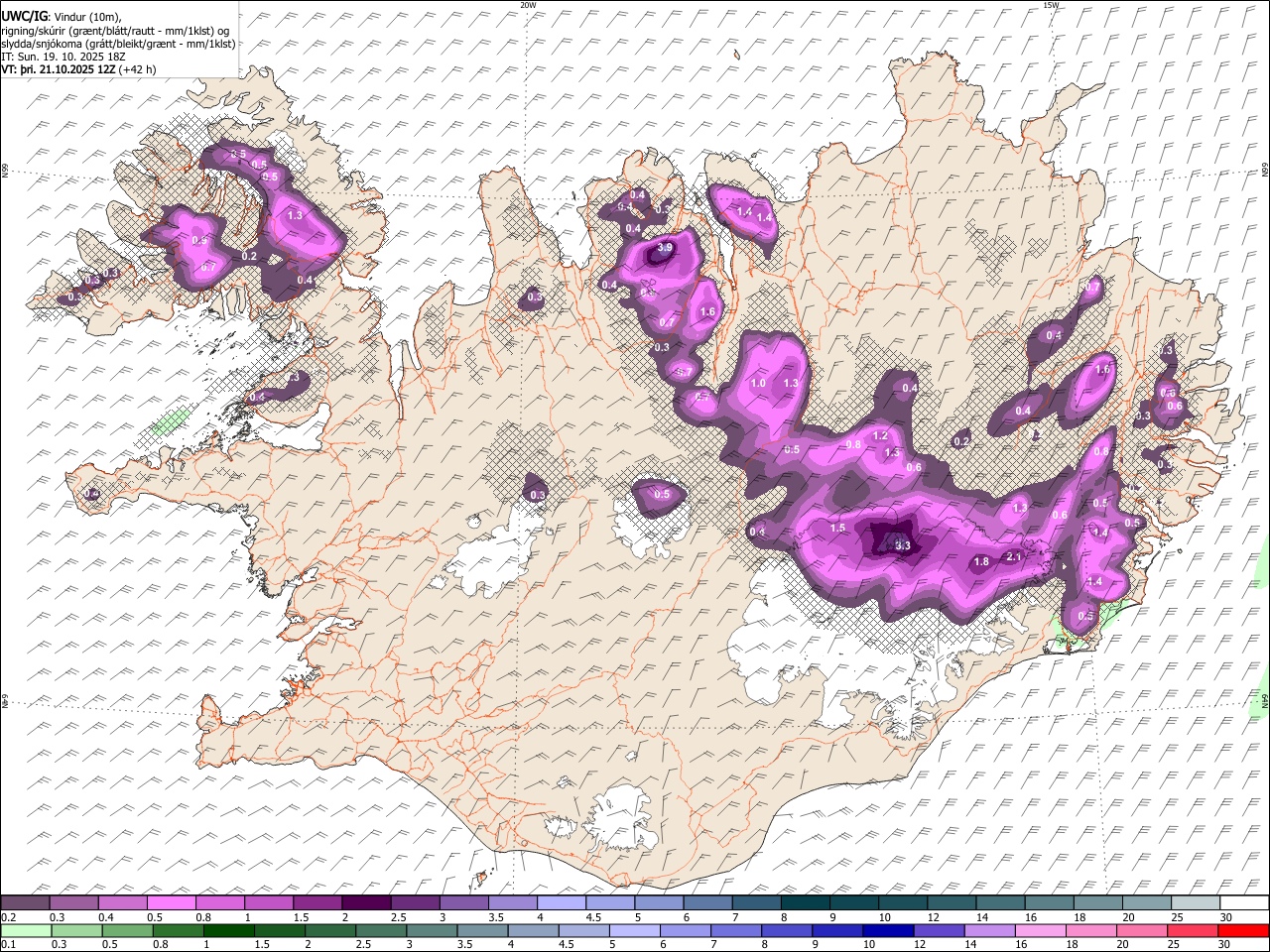
Task: Click the 0.9 value label in the Westfjords
Action: tap(198, 241)
